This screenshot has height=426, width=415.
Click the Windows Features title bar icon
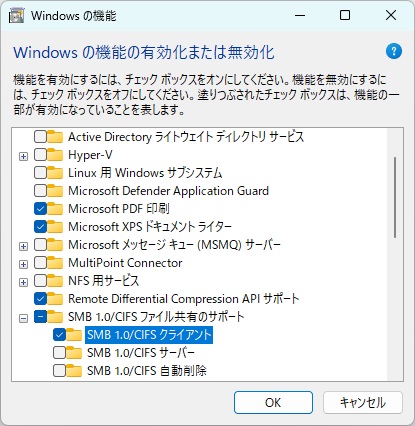pyautogui.click(x=16, y=15)
